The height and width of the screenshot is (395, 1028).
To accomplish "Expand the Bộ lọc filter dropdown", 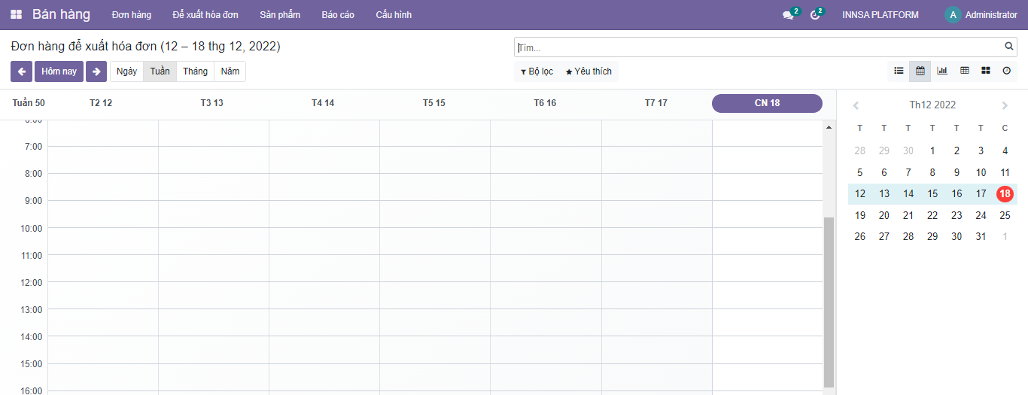I will click(537, 72).
